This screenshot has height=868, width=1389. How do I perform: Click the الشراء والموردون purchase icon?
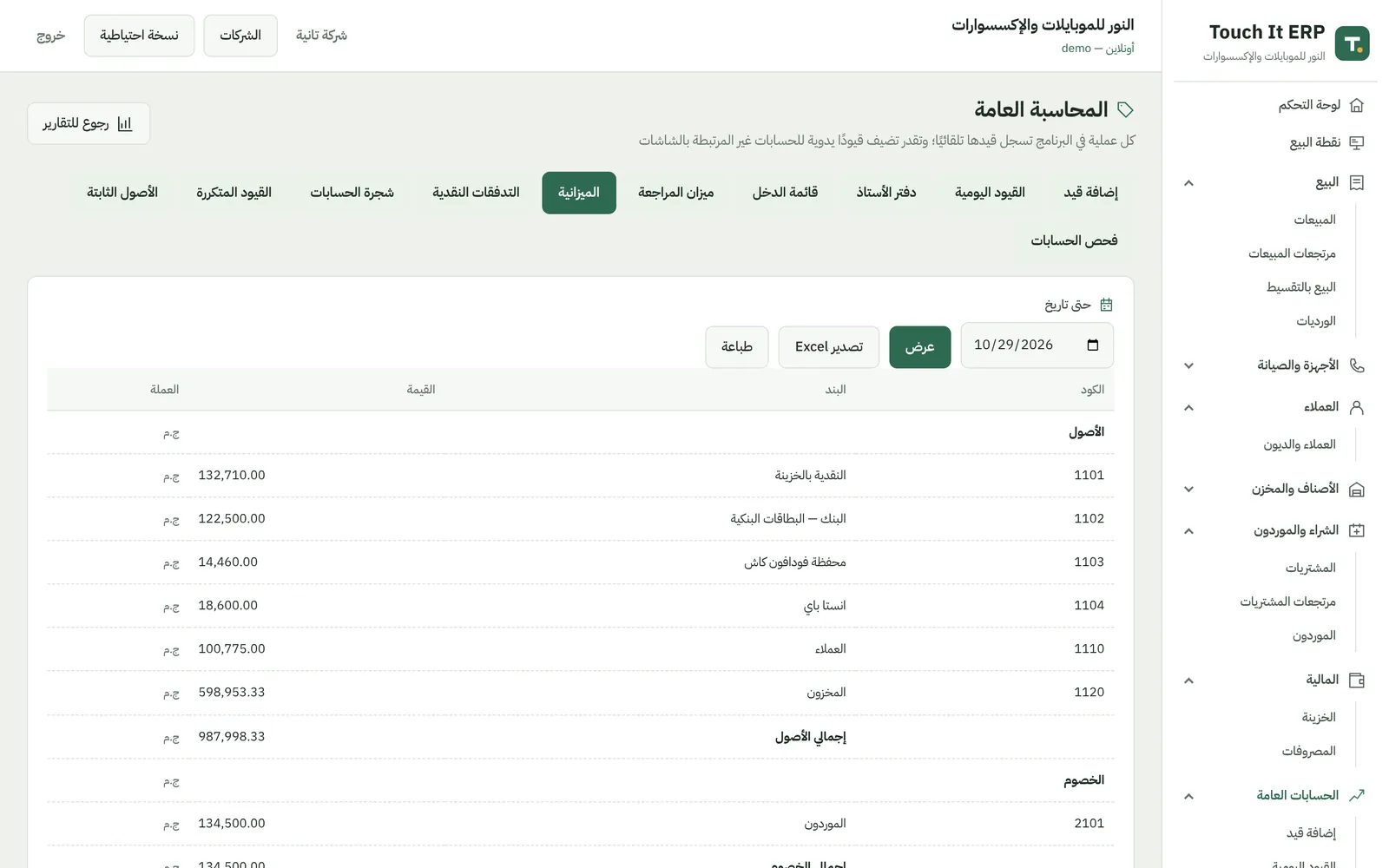point(1357,530)
